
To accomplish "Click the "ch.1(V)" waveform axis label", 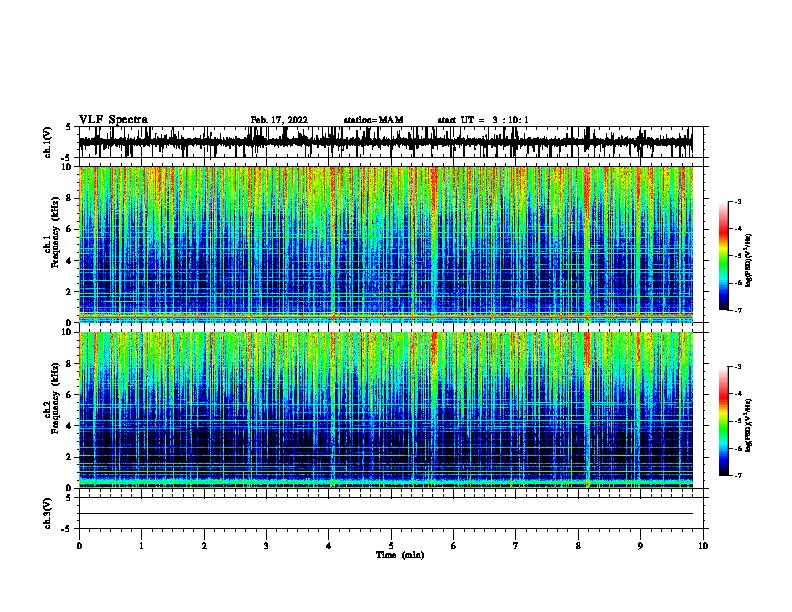I will [x=48, y=142].
